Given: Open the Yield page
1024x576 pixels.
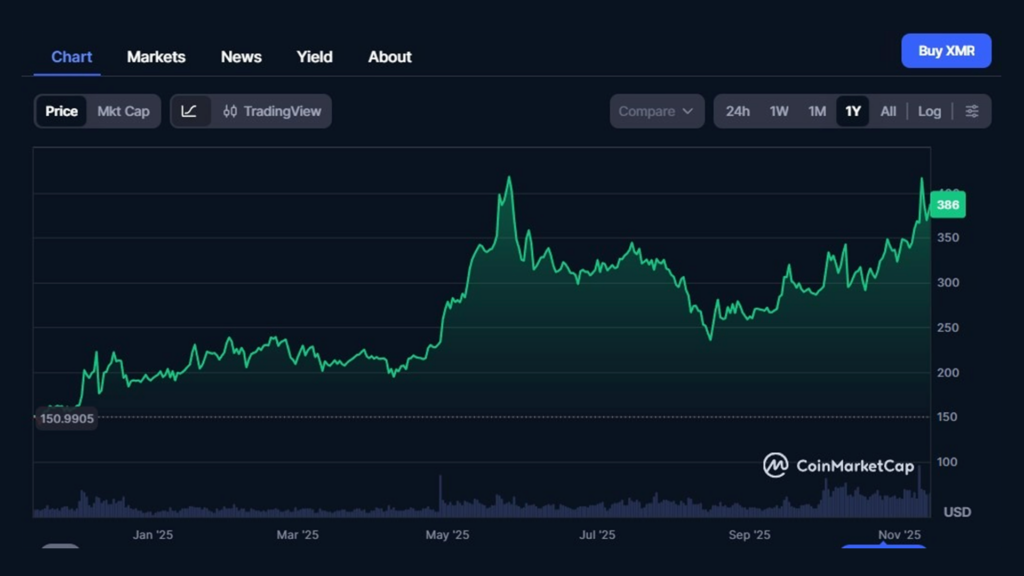Looking at the screenshot, I should pyautogui.click(x=314, y=57).
